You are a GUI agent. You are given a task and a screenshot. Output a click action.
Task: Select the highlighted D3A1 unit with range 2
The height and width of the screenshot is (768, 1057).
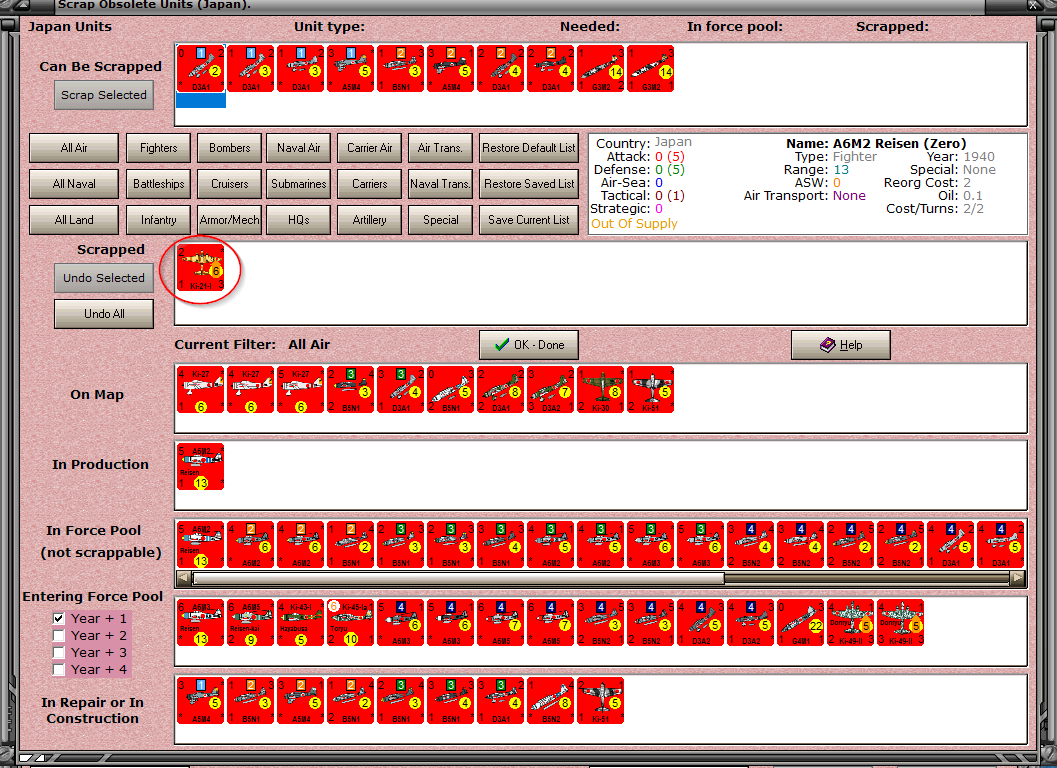(201, 69)
